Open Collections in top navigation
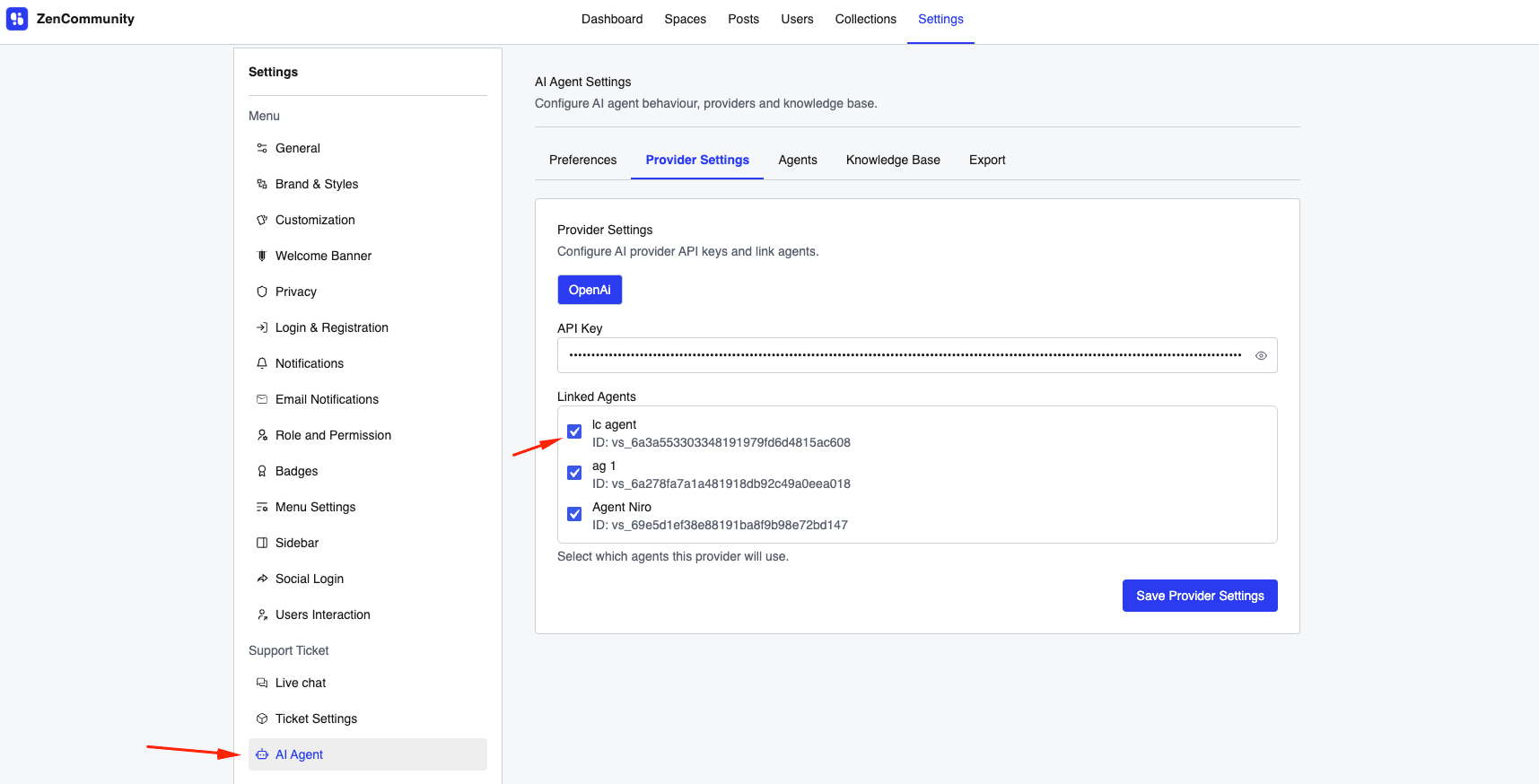The height and width of the screenshot is (784, 1539). (866, 19)
